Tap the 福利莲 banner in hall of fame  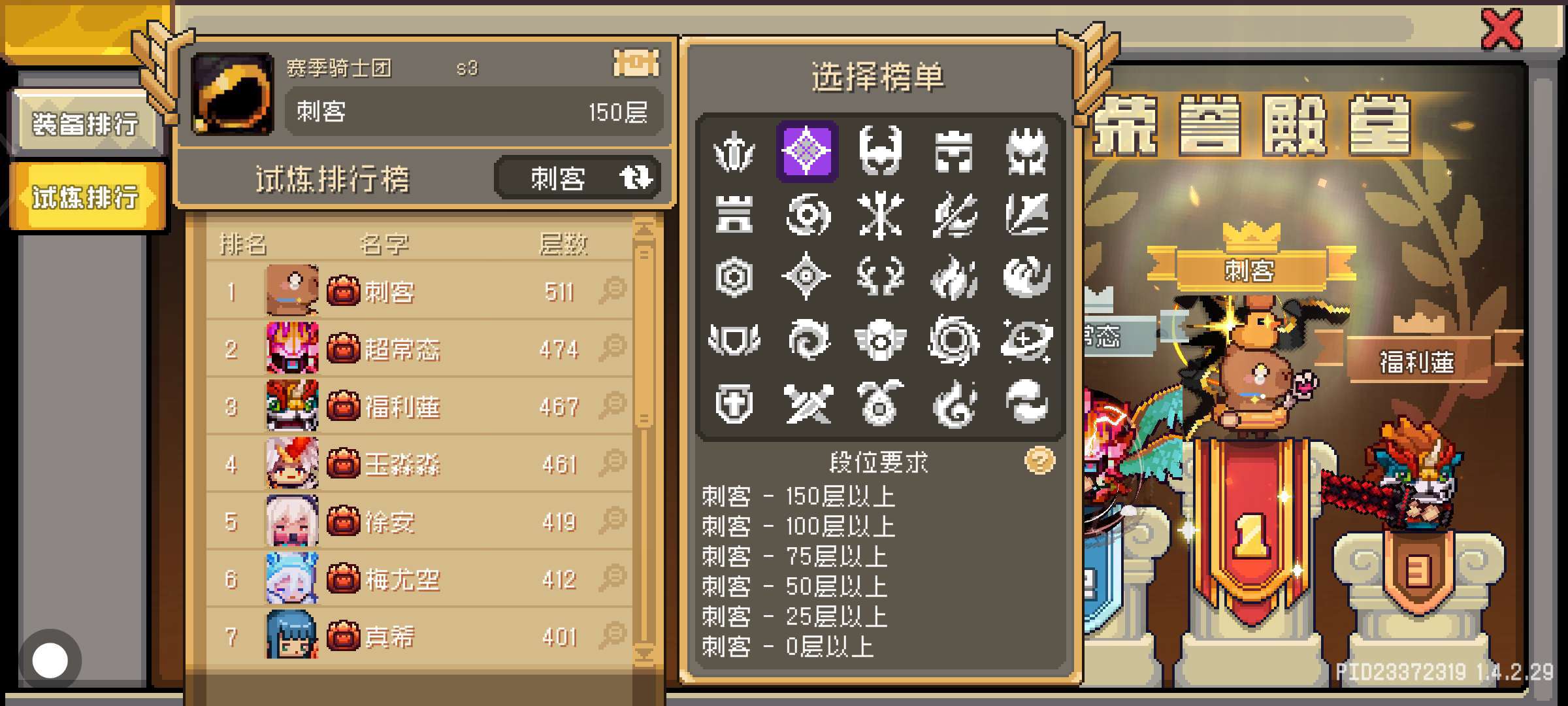(x=1416, y=361)
